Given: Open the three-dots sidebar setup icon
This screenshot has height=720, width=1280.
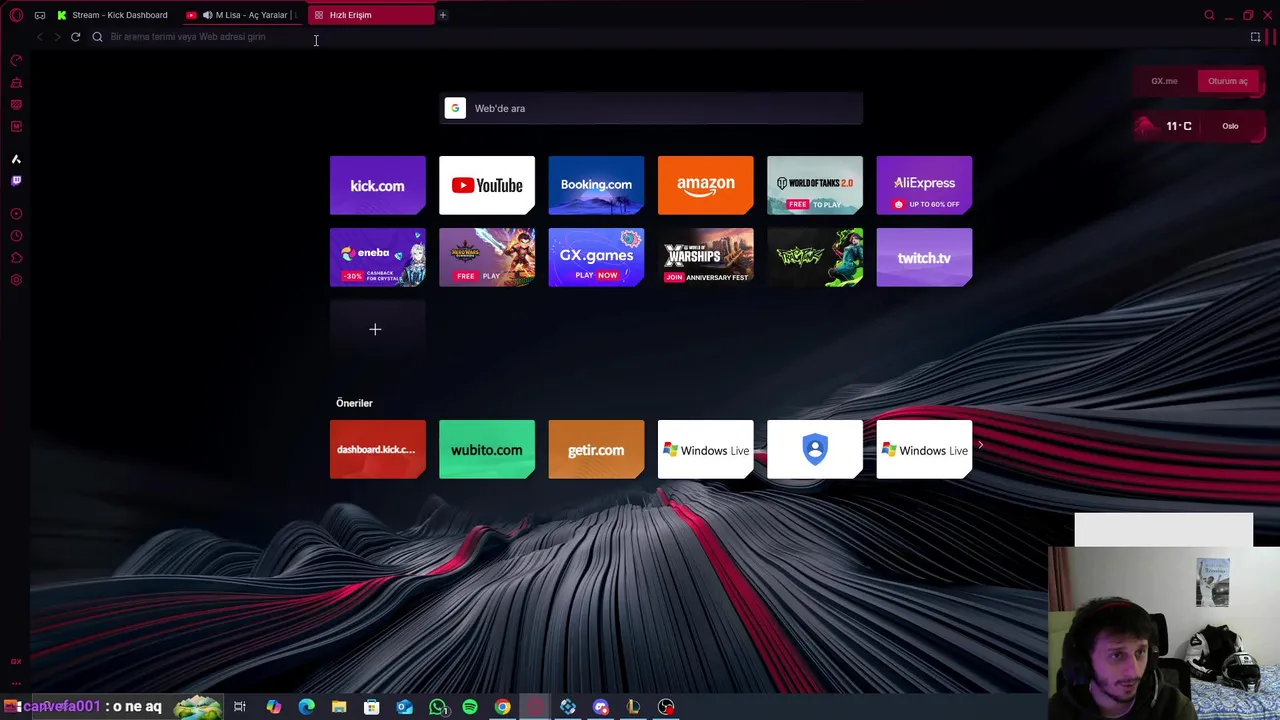Looking at the screenshot, I should [16, 683].
